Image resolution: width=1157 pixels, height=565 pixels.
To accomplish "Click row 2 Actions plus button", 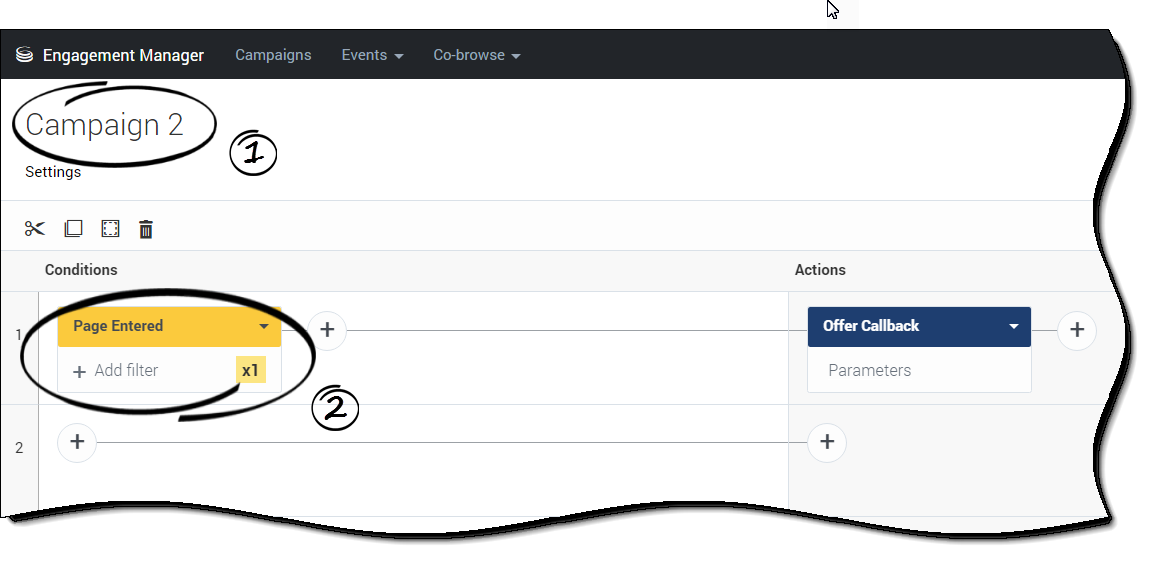I will tap(827, 442).
